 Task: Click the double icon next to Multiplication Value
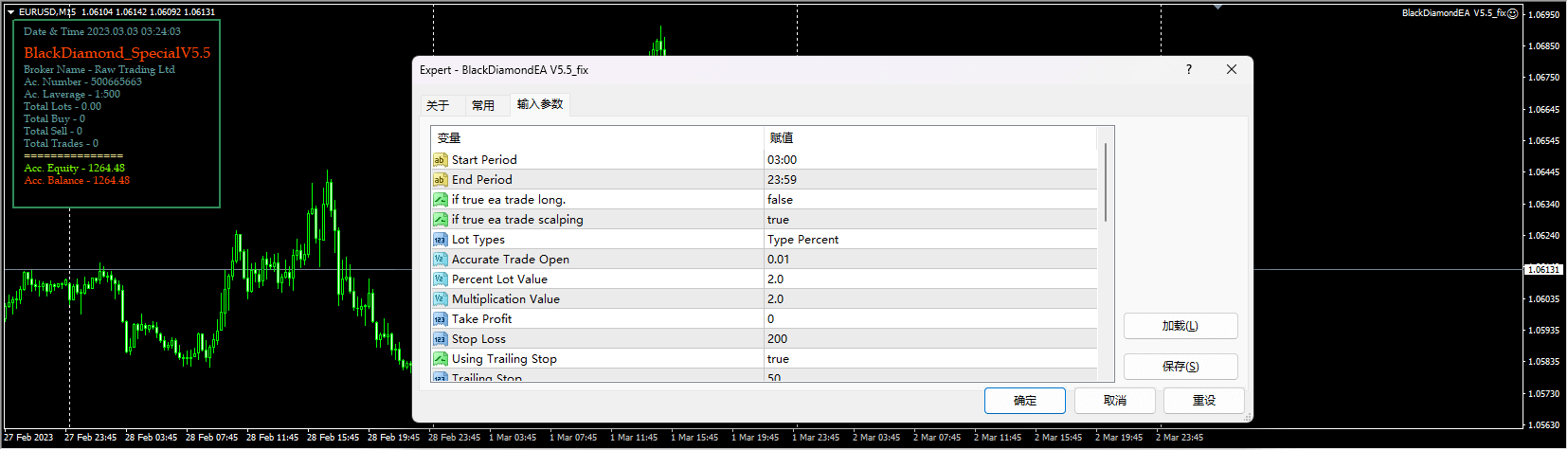(440, 299)
